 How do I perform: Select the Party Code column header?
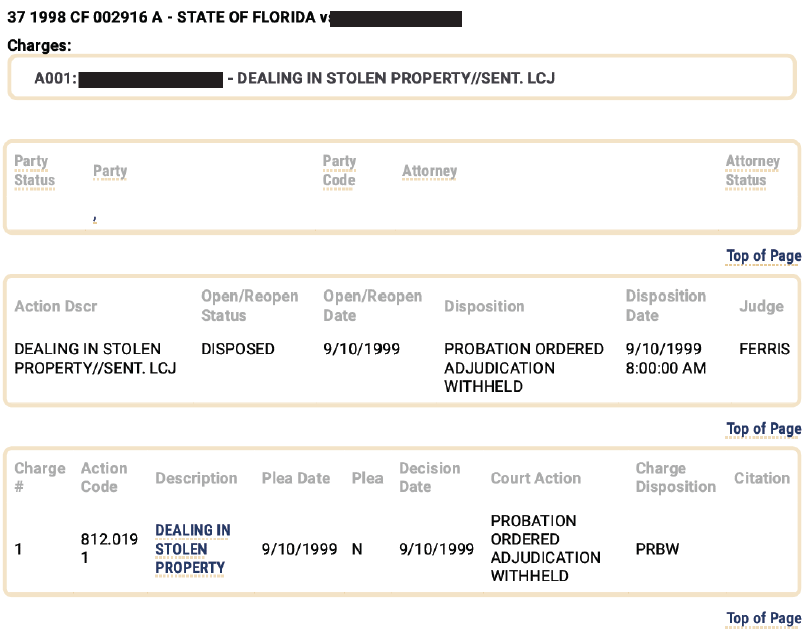pos(339,171)
